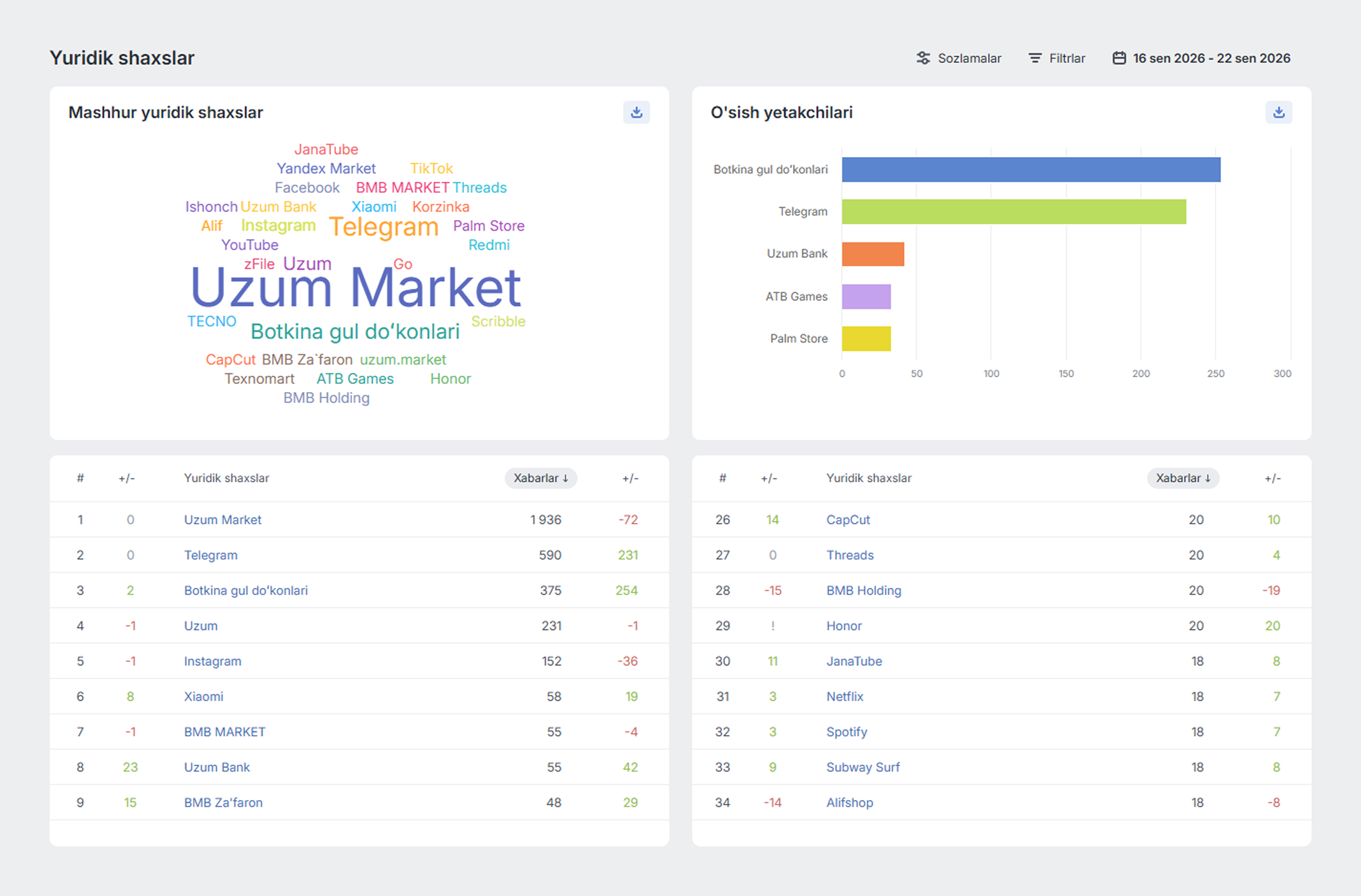Select the Telegram green bar in chart
The height and width of the screenshot is (896, 1361).
click(x=1014, y=211)
